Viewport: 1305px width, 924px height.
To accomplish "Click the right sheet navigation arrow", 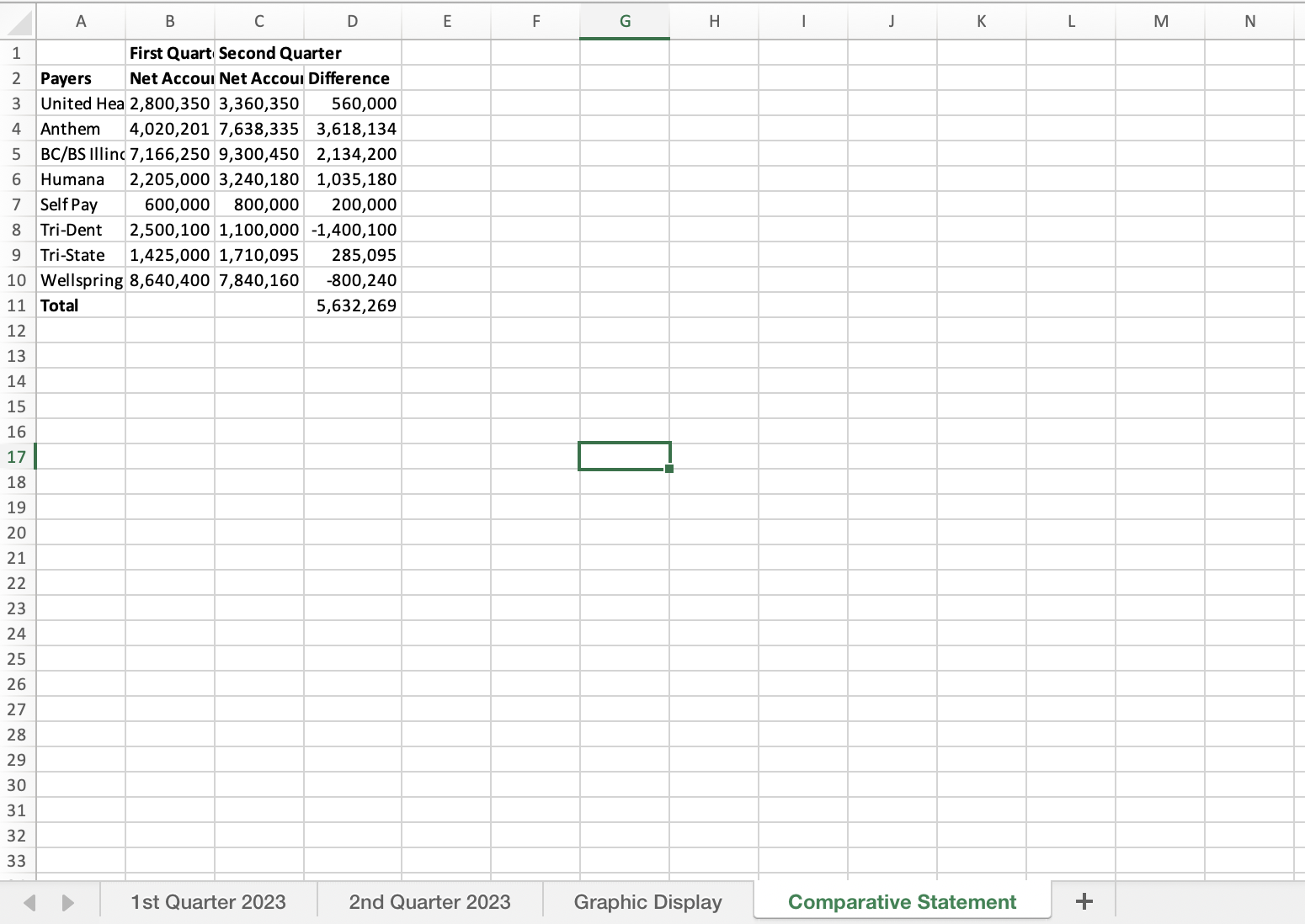I will [67, 901].
